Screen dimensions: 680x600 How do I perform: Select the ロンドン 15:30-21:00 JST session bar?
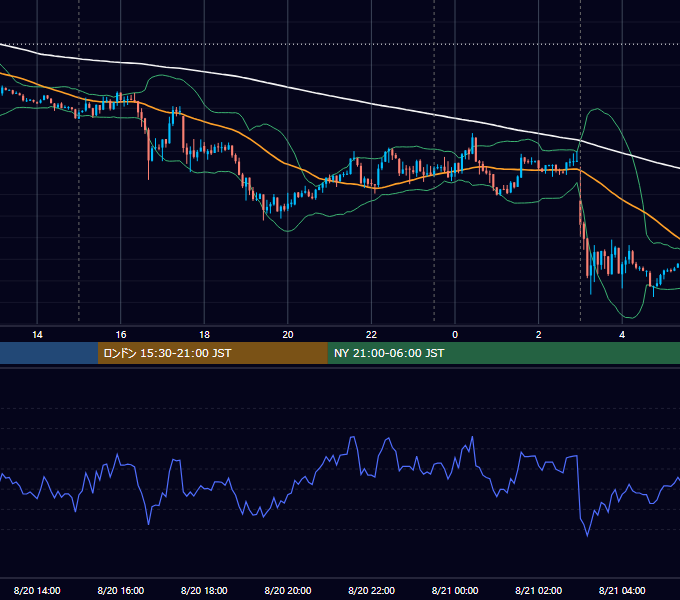click(212, 353)
